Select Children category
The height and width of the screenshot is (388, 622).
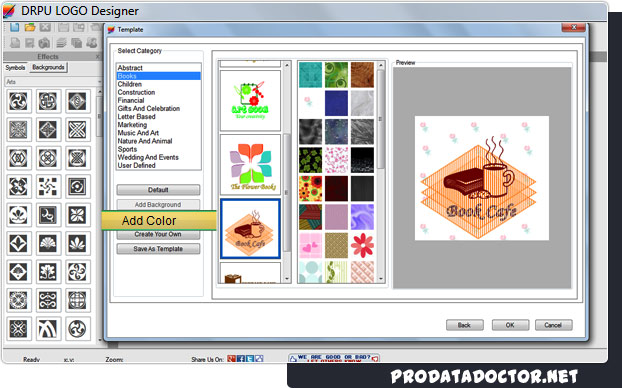pos(158,84)
